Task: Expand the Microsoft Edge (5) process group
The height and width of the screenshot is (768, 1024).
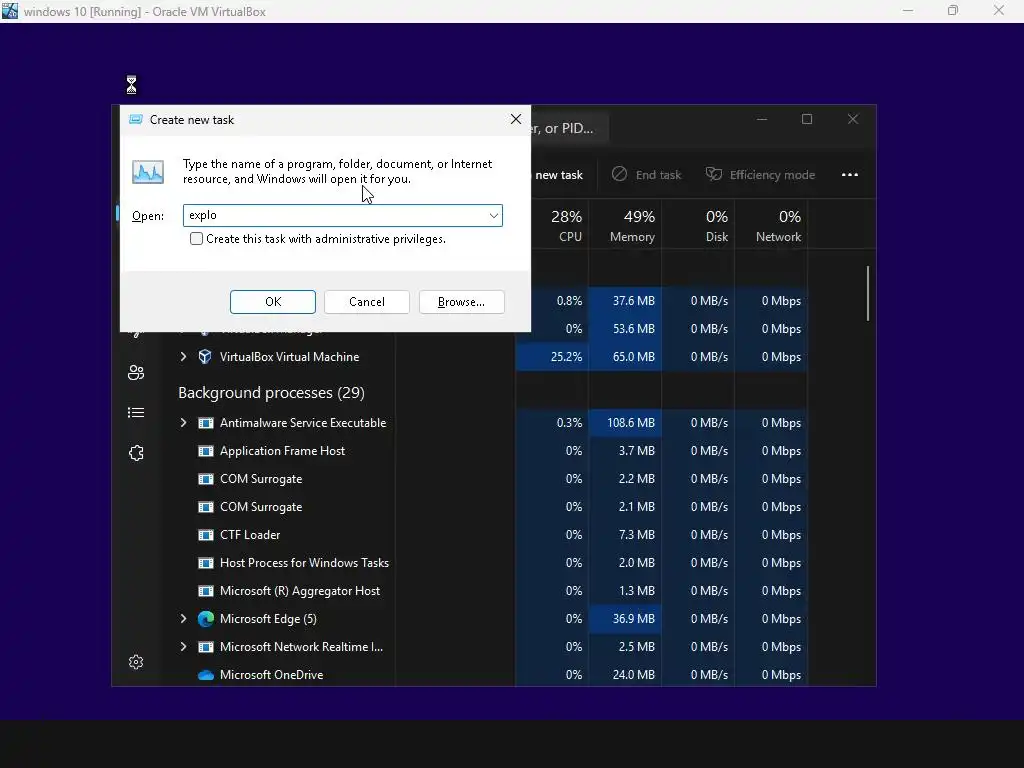Action: (x=184, y=619)
